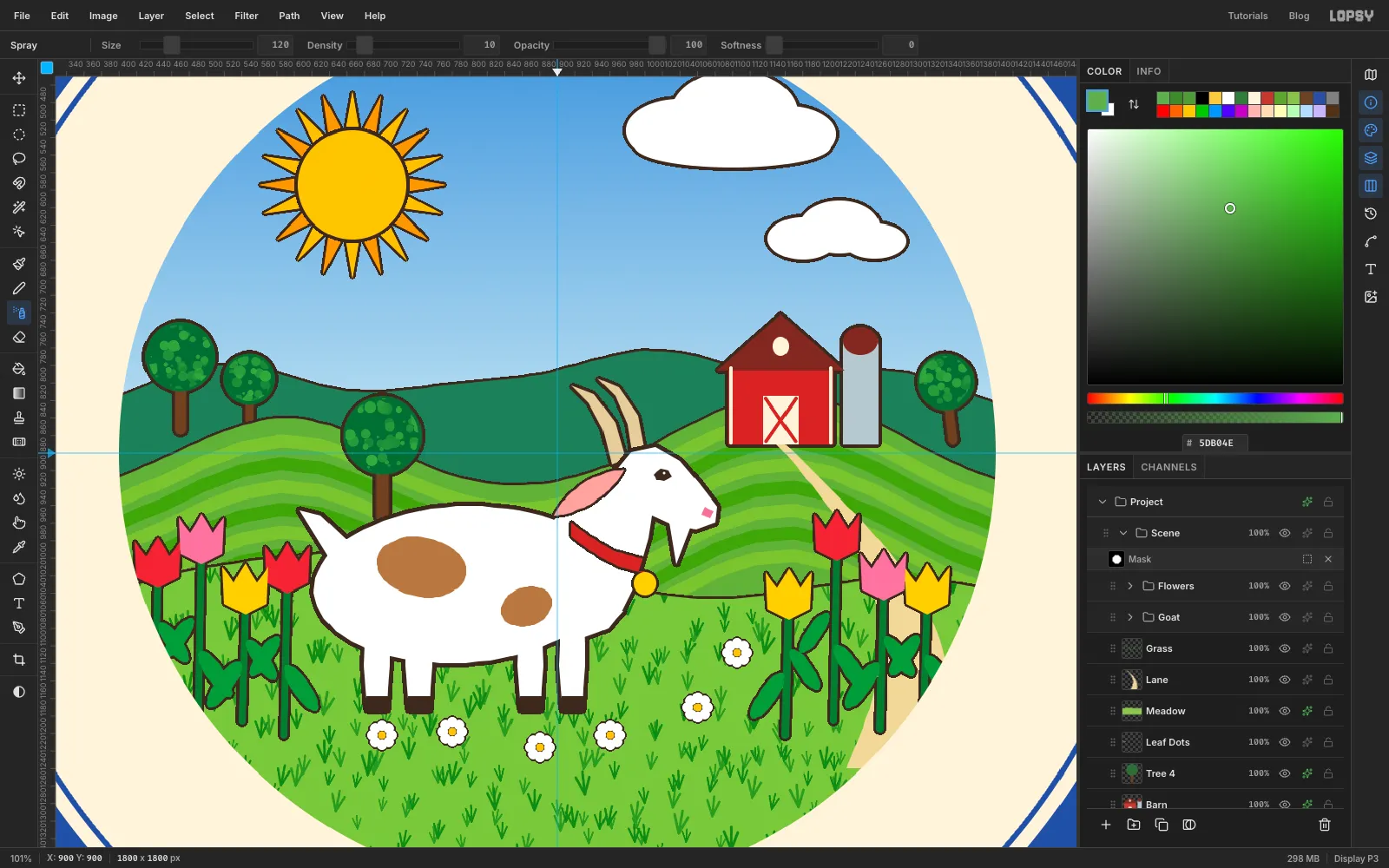The image size is (1389, 868).
Task: Add a new layer with the plus icon
Action: point(1106,825)
